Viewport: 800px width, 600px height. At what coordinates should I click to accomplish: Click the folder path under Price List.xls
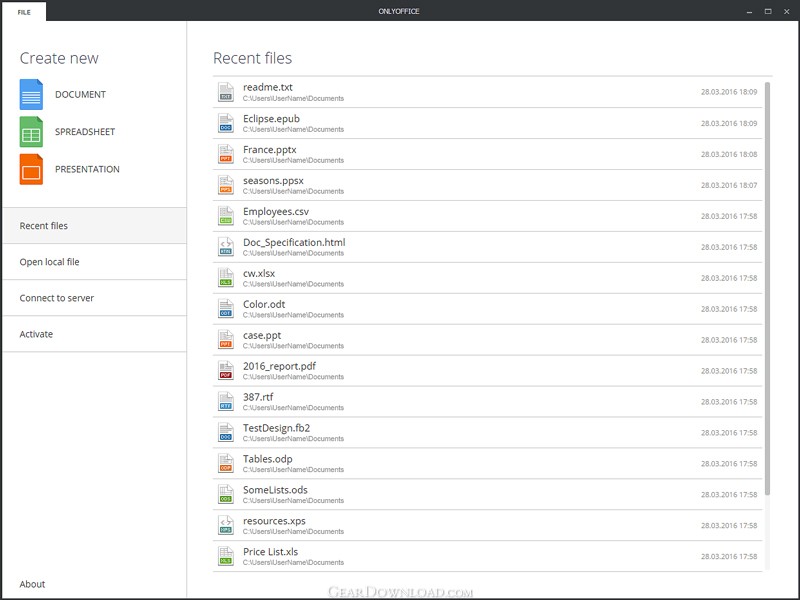[x=293, y=563]
